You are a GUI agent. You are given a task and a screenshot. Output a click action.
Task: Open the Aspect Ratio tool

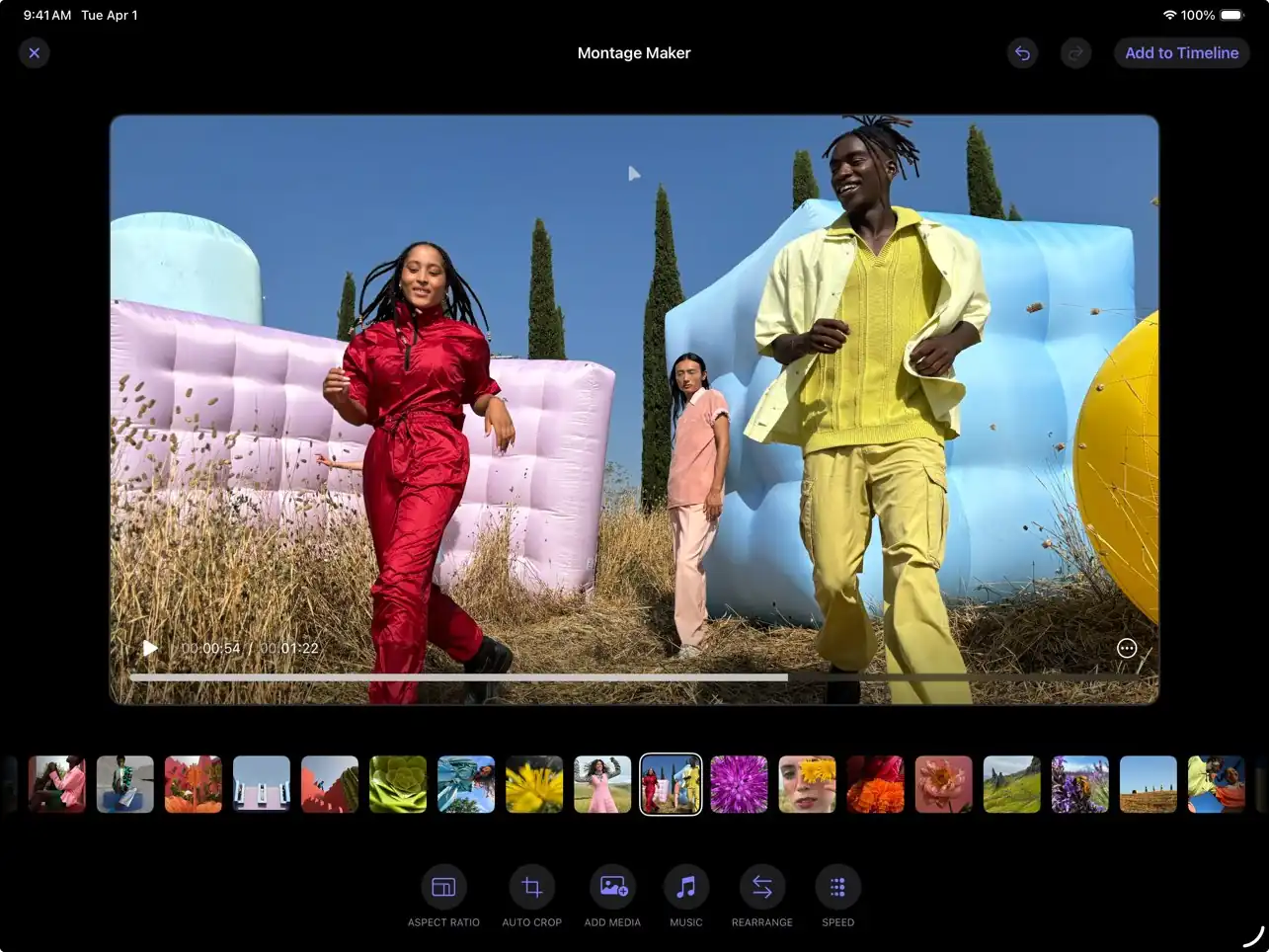pyautogui.click(x=443, y=887)
